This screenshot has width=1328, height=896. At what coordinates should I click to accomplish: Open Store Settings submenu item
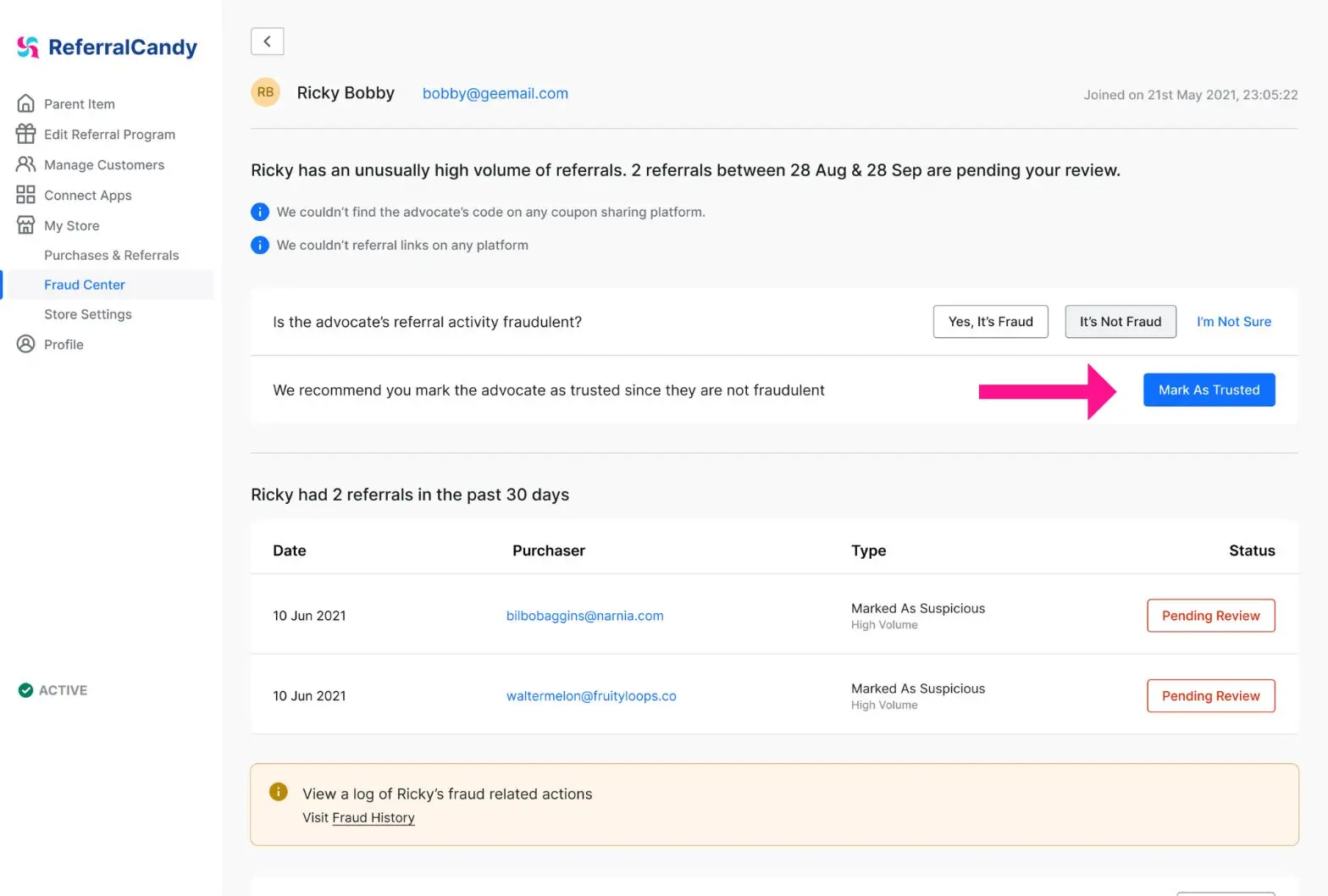pos(88,314)
